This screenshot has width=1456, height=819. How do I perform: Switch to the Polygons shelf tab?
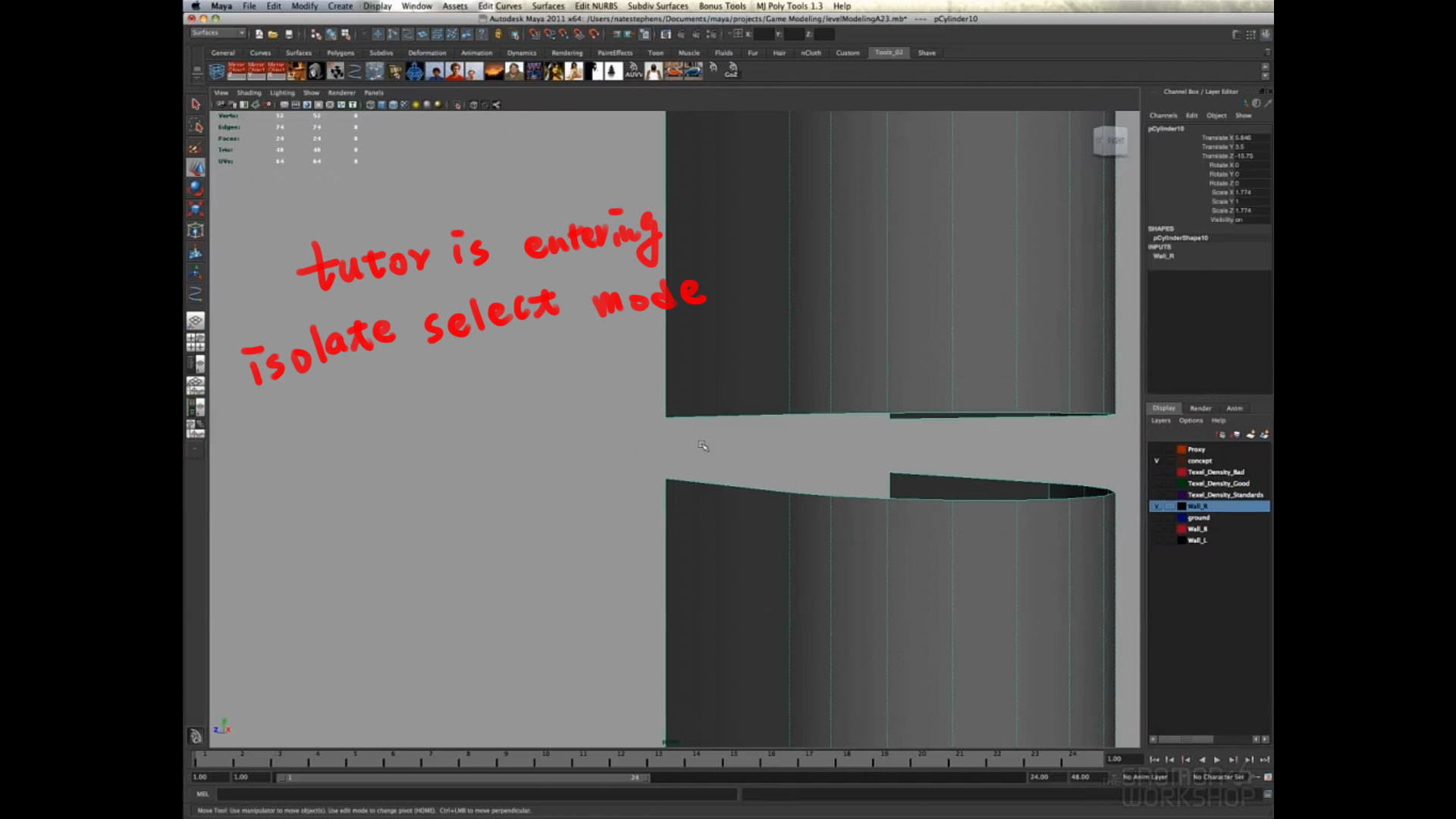[340, 53]
